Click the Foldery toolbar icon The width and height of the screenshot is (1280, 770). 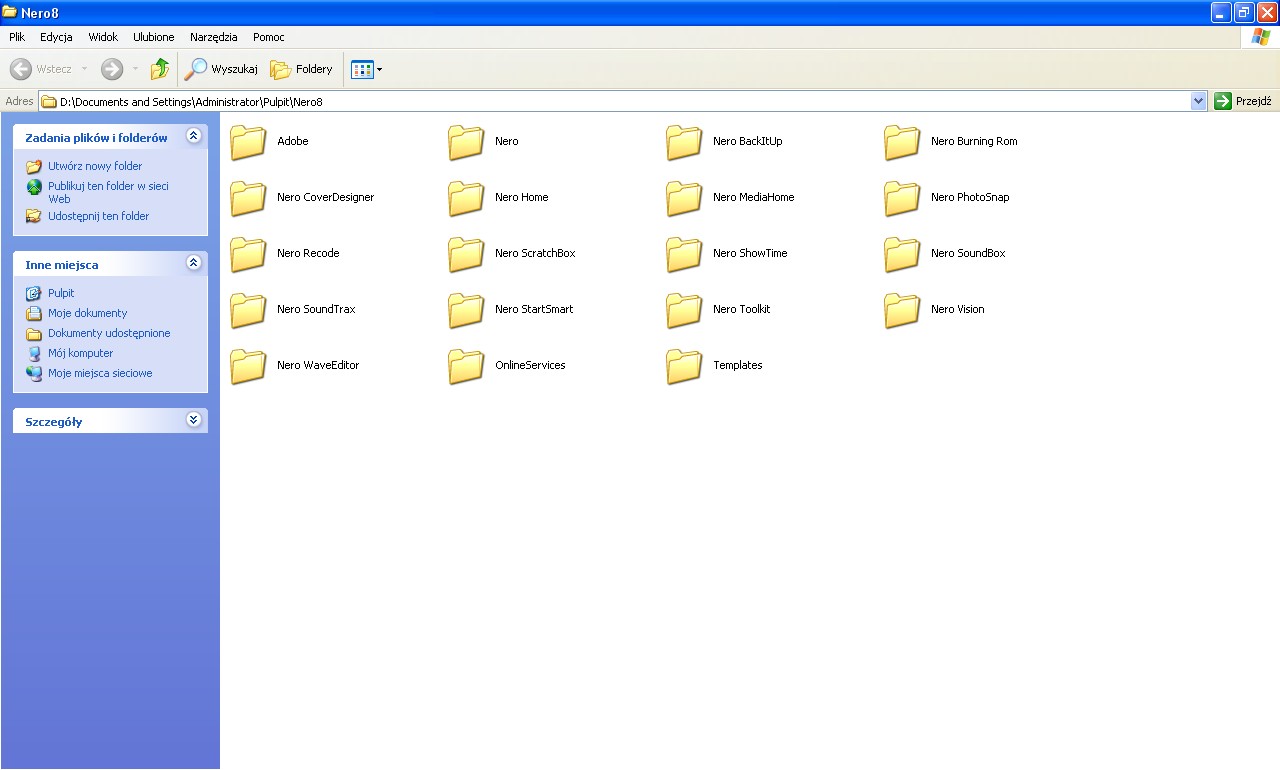[x=301, y=69]
